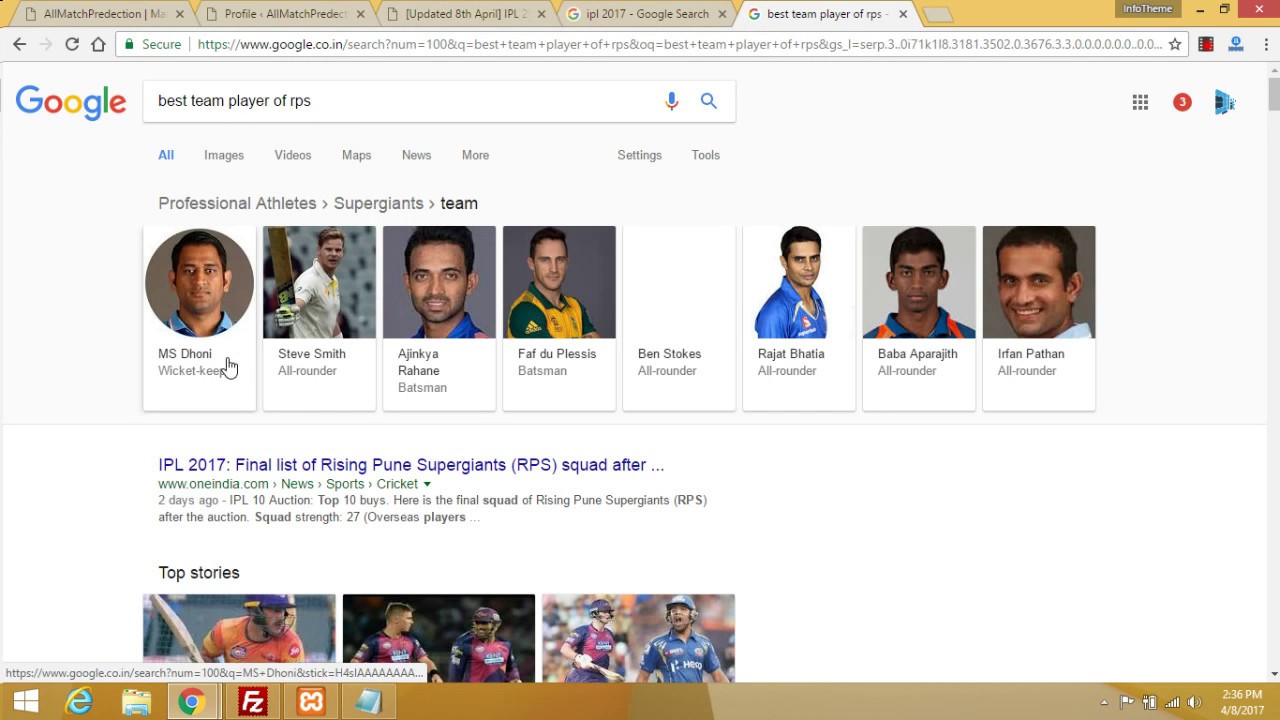The width and height of the screenshot is (1280, 720).
Task: Open IPL 2017 Final list RPS squad result
Action: [411, 465]
